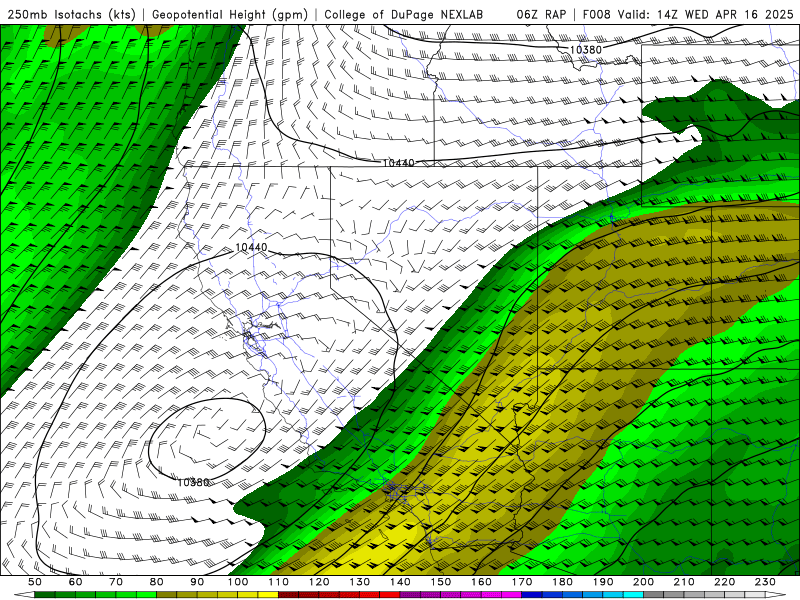800x600 pixels.
Task: Click the colorbar value 200
Action: click(x=643, y=582)
